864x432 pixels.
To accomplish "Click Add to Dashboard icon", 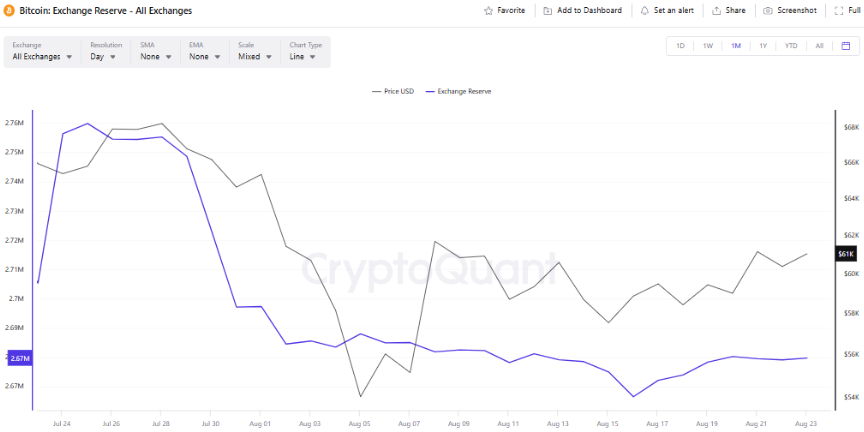I will 548,11.
